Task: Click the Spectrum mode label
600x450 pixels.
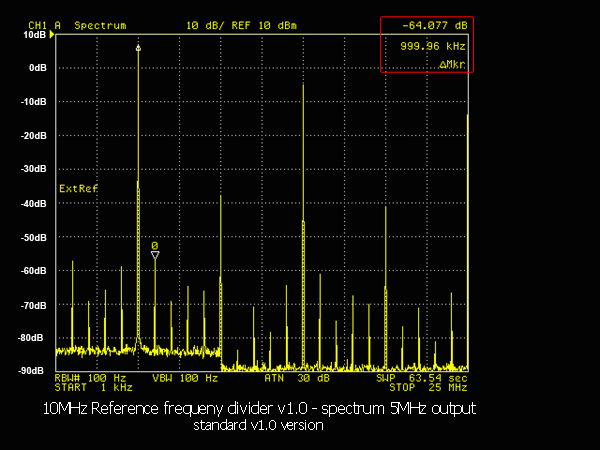Action: pyautogui.click(x=100, y=26)
